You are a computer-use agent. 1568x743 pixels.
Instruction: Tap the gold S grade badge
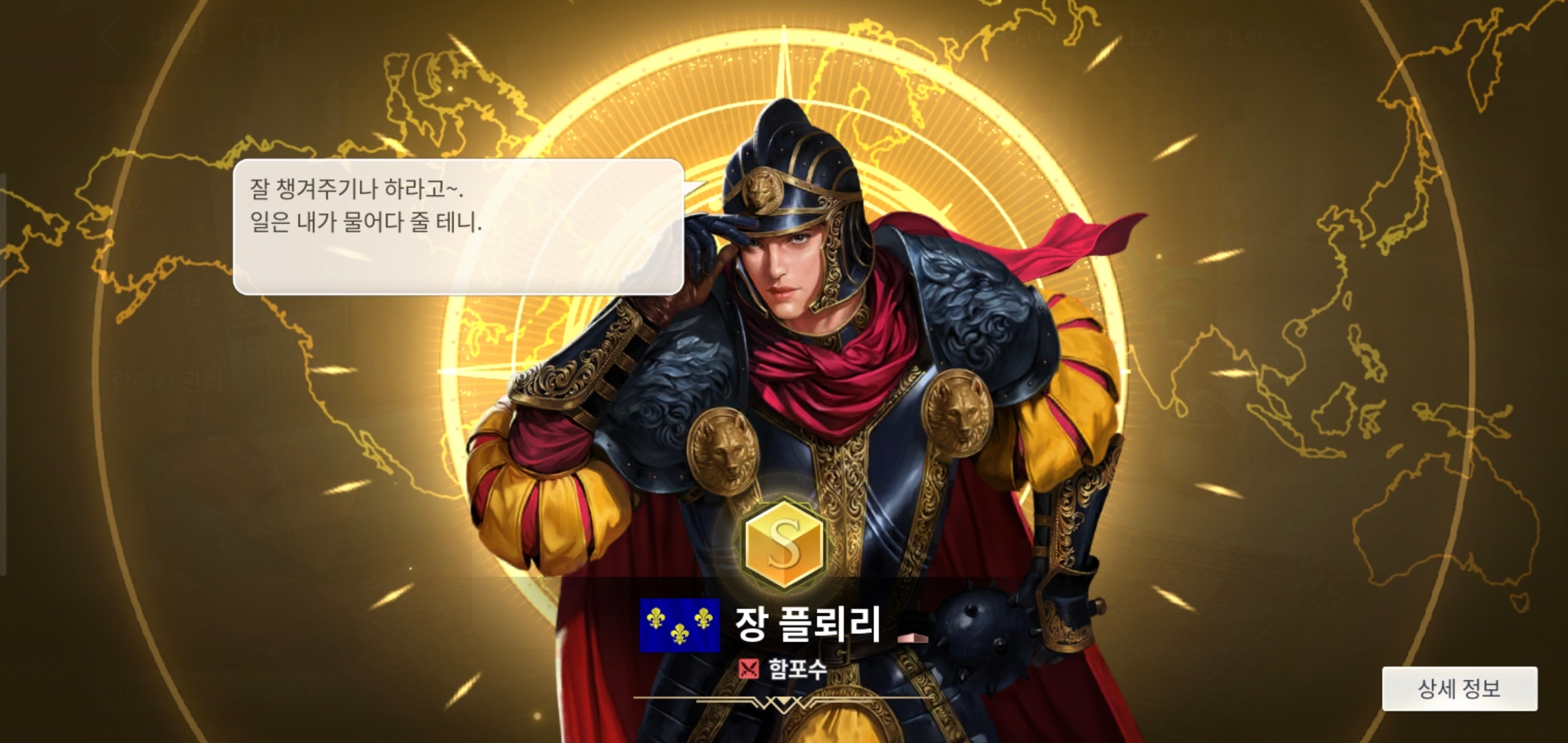coord(784,545)
